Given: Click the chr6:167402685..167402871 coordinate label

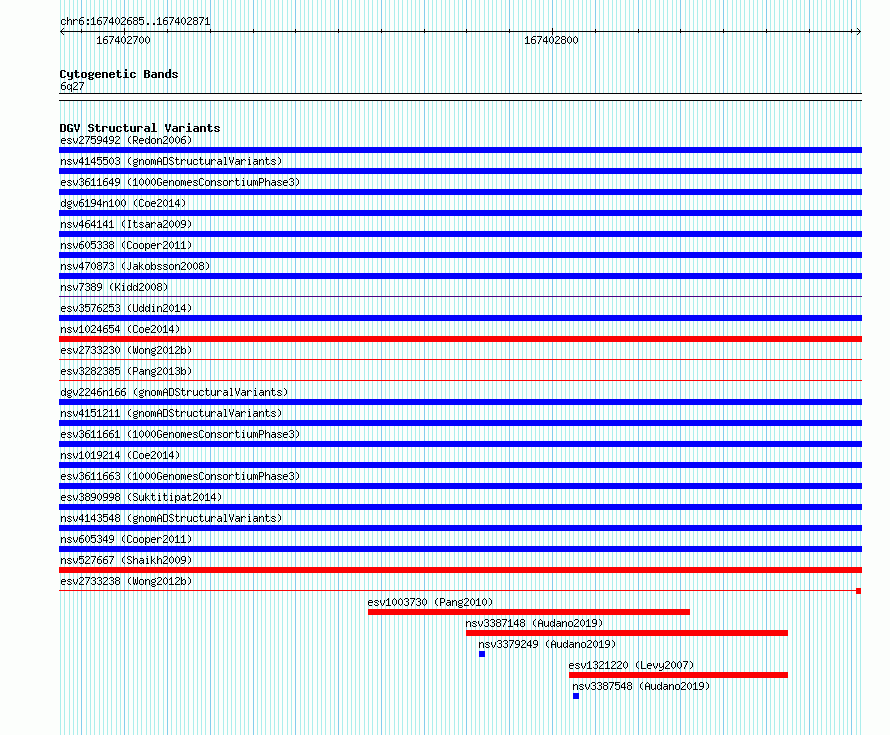Looking at the screenshot, I should pyautogui.click(x=135, y=21).
